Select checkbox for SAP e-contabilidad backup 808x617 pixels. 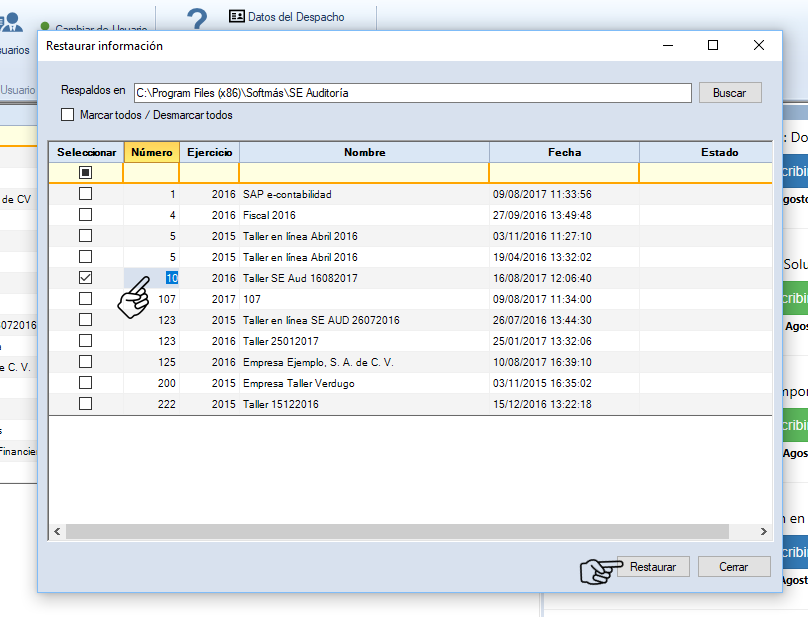(x=86, y=194)
